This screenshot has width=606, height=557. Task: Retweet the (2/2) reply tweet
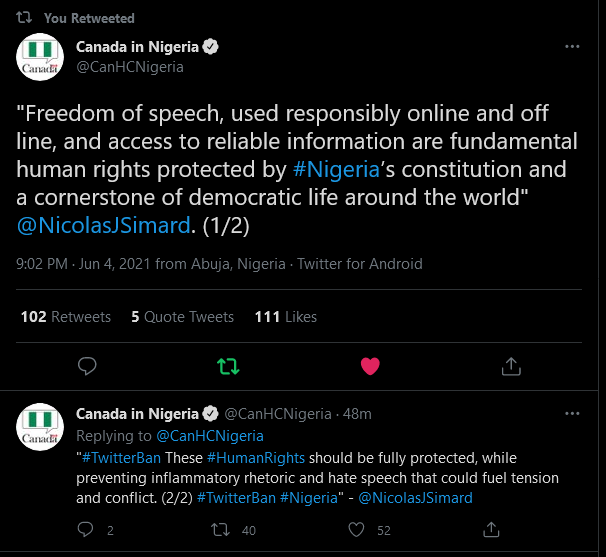pyautogui.click(x=223, y=529)
